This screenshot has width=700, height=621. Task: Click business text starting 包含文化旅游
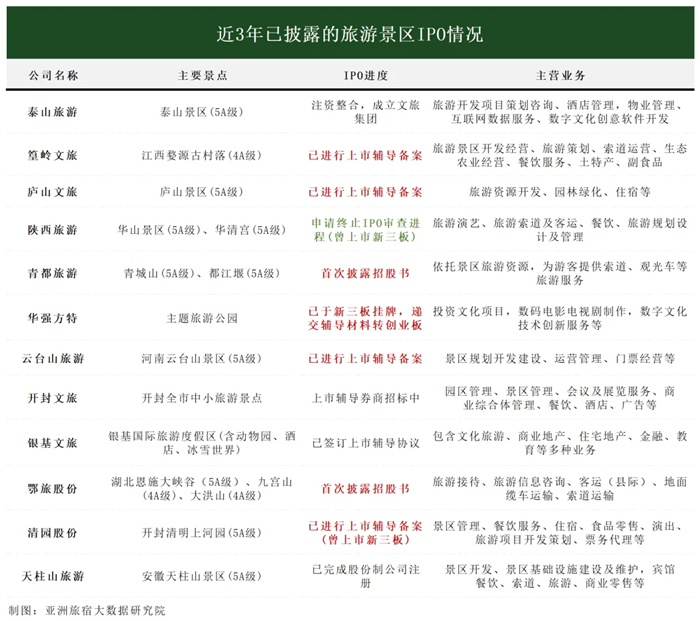(560, 443)
